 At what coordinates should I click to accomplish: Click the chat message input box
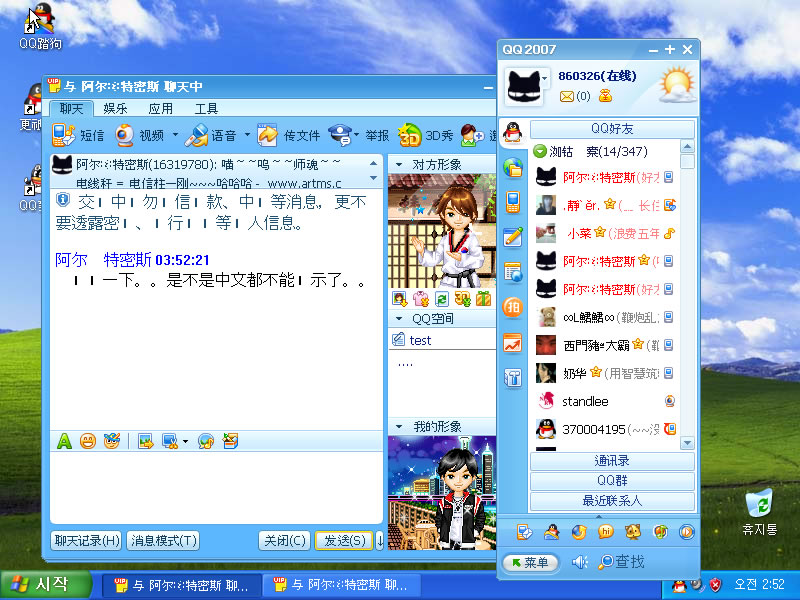(x=216, y=487)
